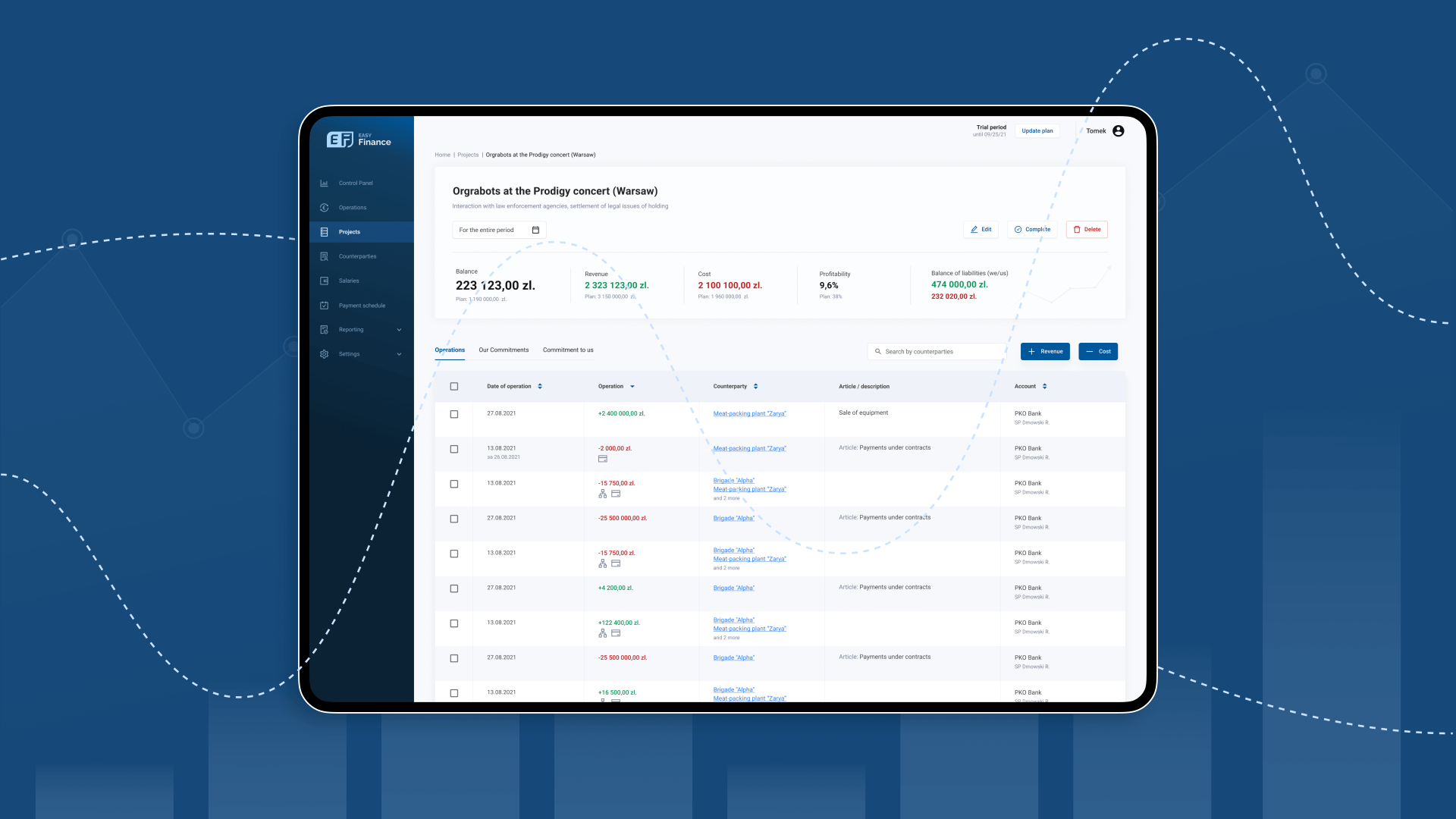Open the Tomek user profile icon
The height and width of the screenshot is (819, 1456).
coord(1117,130)
